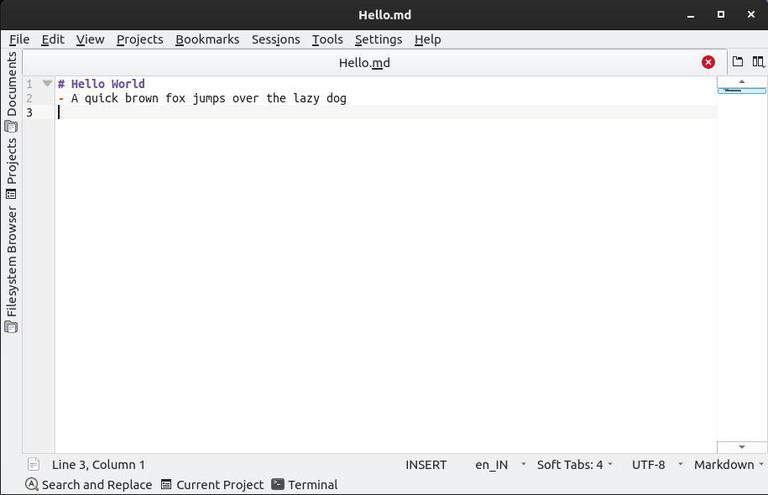Open the View menu
The height and width of the screenshot is (495, 768).
[x=90, y=39]
